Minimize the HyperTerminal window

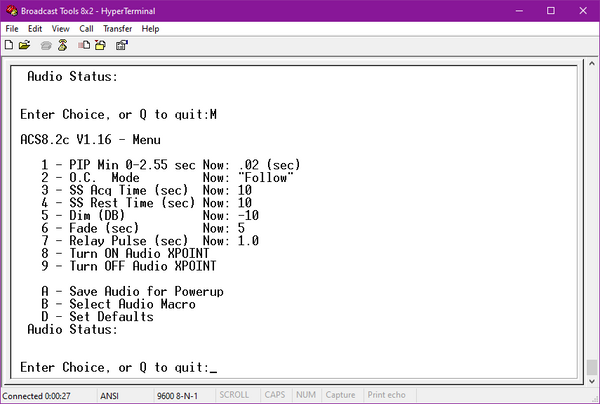click(519, 11)
